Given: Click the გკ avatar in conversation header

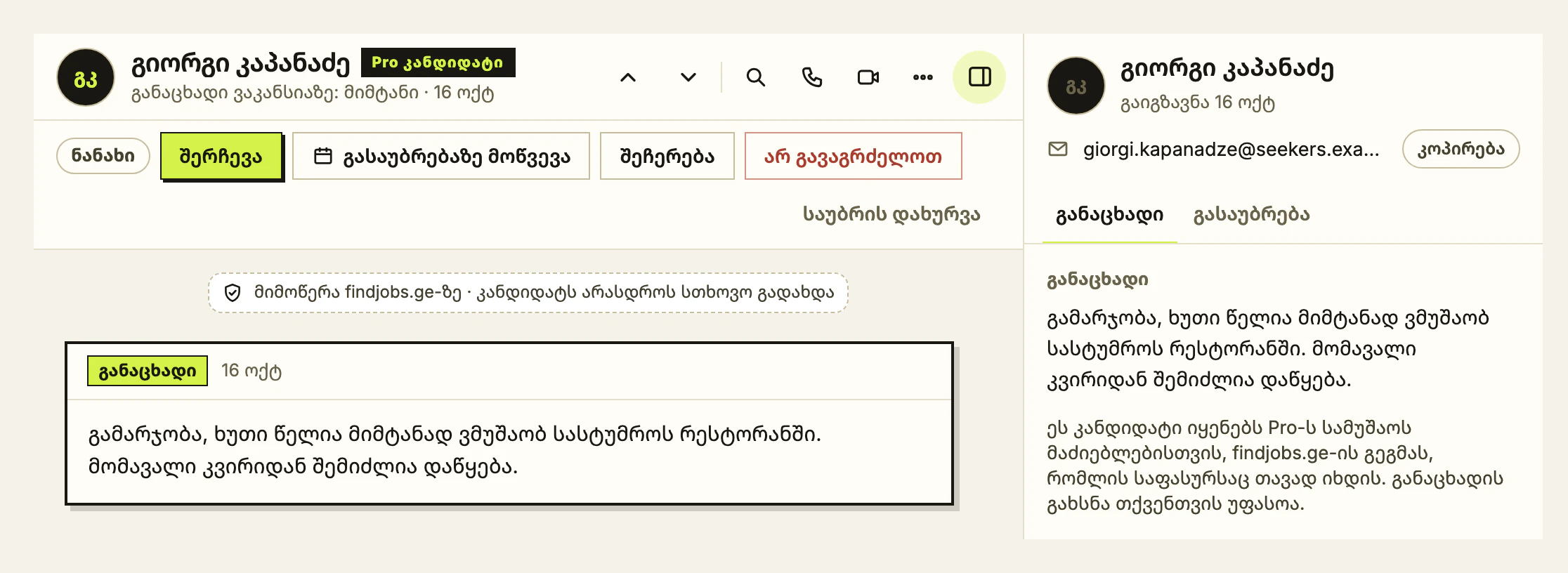Looking at the screenshot, I should pyautogui.click(x=86, y=77).
